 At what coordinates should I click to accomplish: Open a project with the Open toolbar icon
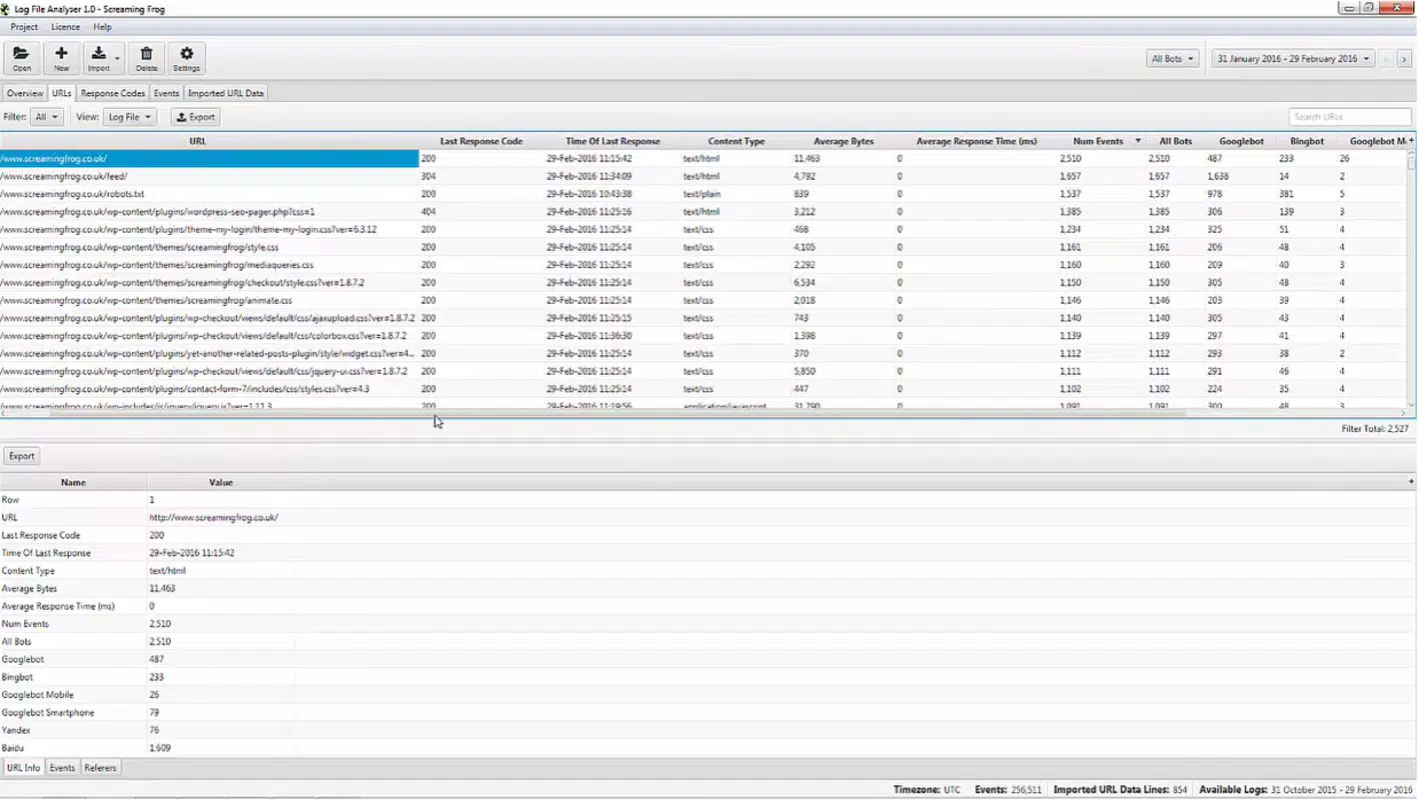[x=21, y=58]
